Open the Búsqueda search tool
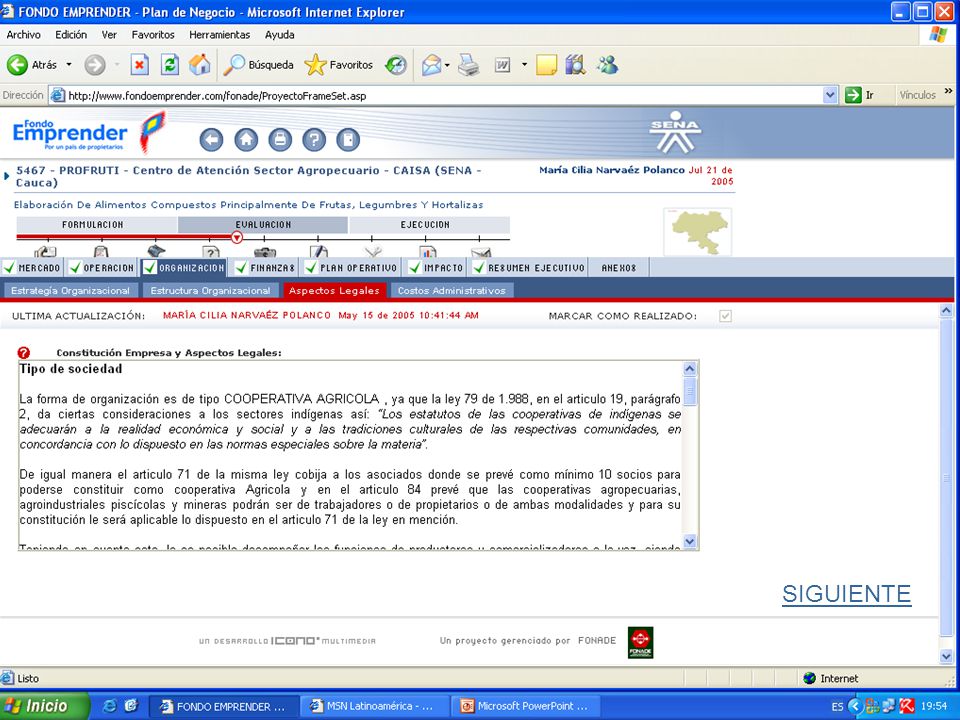 (x=258, y=64)
